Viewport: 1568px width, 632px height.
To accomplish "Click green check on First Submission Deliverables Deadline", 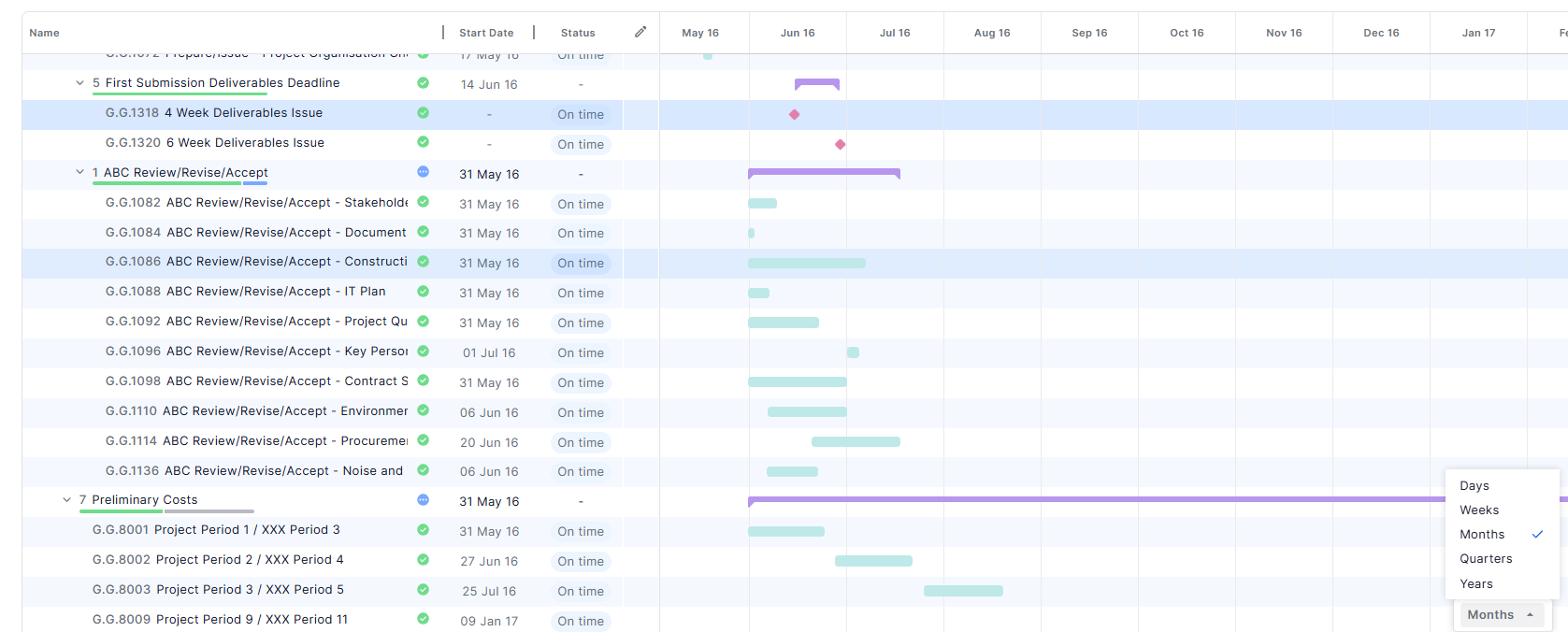I will point(423,83).
